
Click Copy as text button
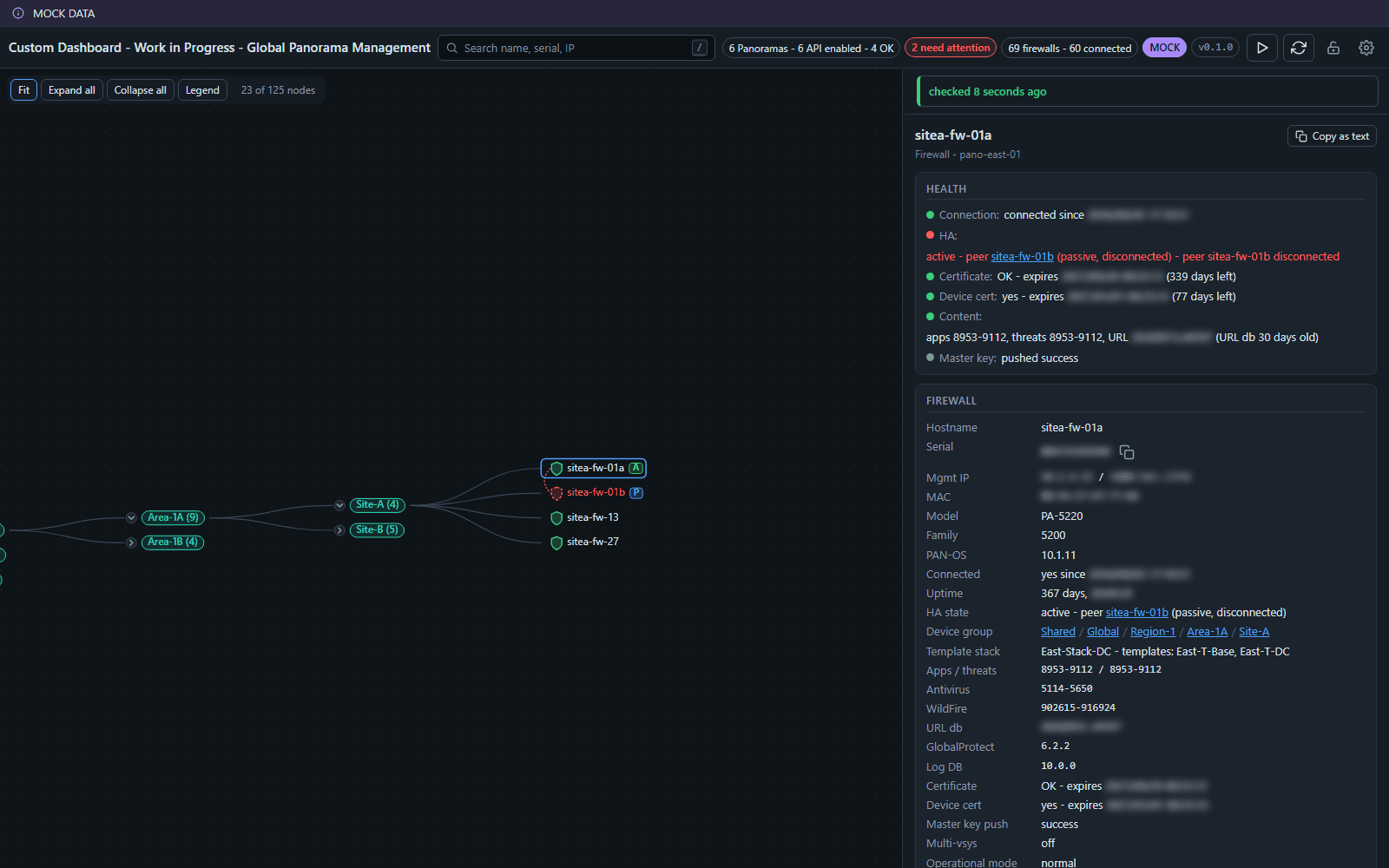(x=1332, y=136)
